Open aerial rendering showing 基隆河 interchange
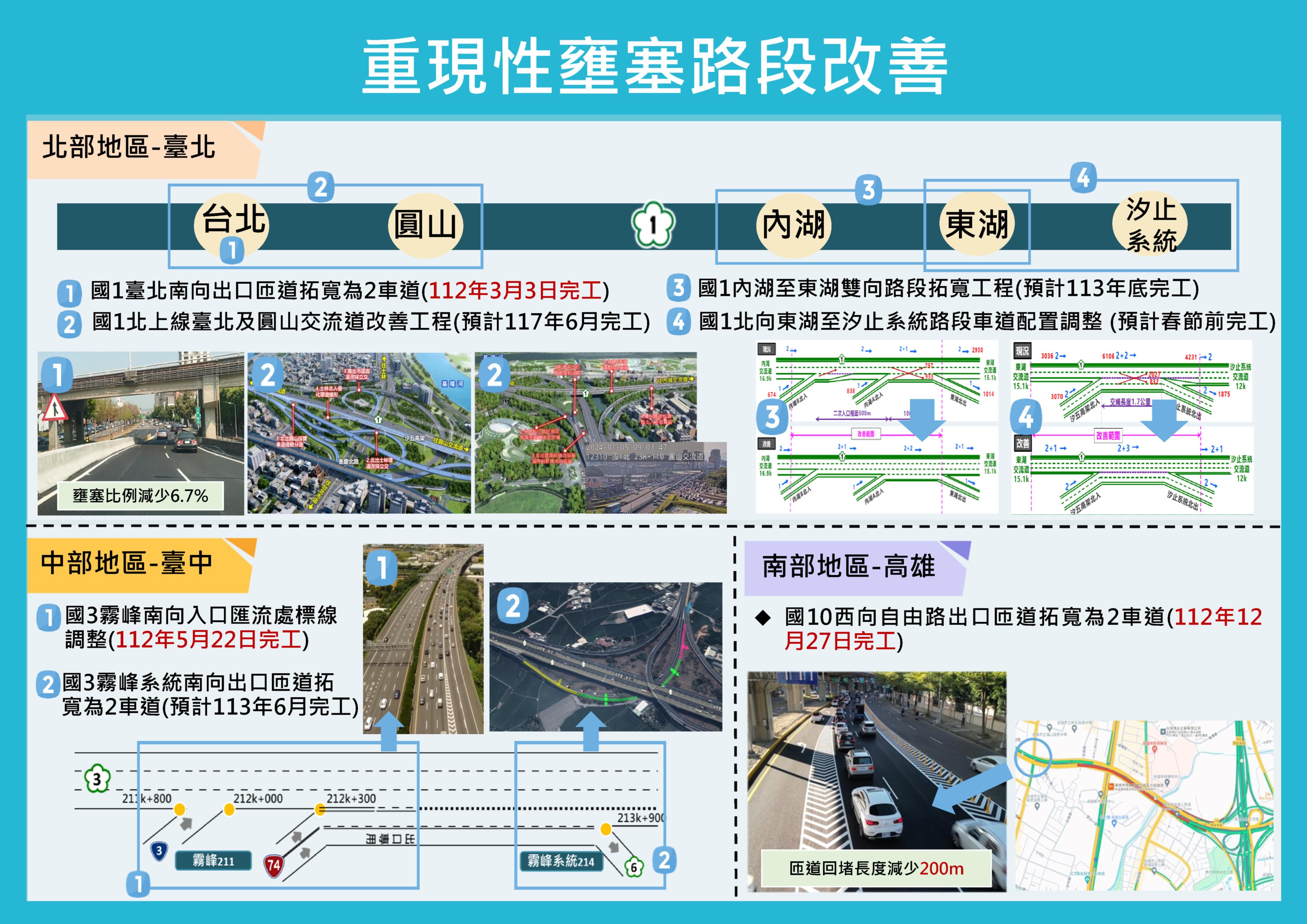1307x924 pixels. (359, 433)
